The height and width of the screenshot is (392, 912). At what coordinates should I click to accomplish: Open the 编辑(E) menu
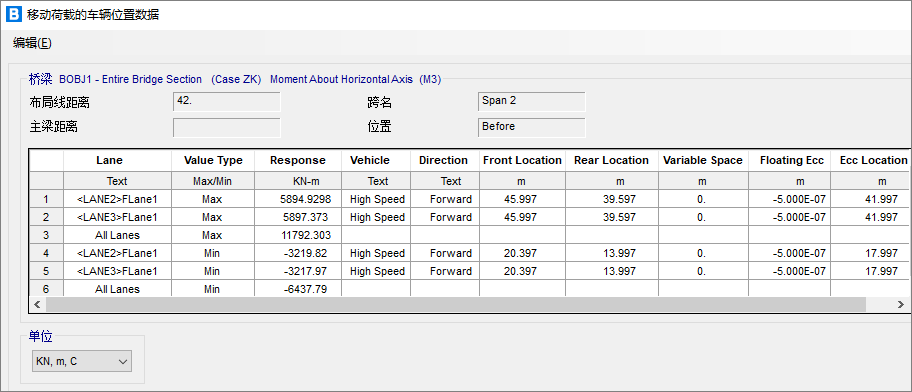click(x=32, y=43)
